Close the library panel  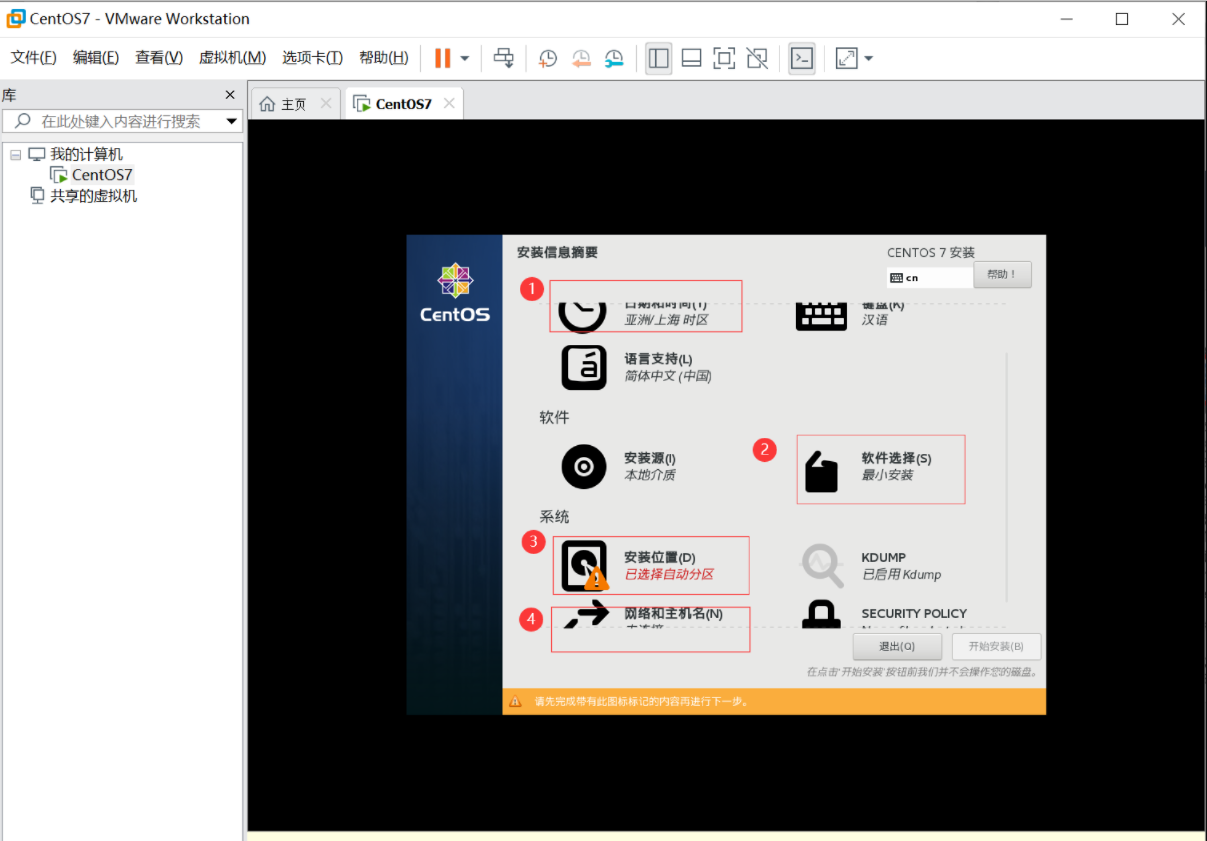click(230, 95)
